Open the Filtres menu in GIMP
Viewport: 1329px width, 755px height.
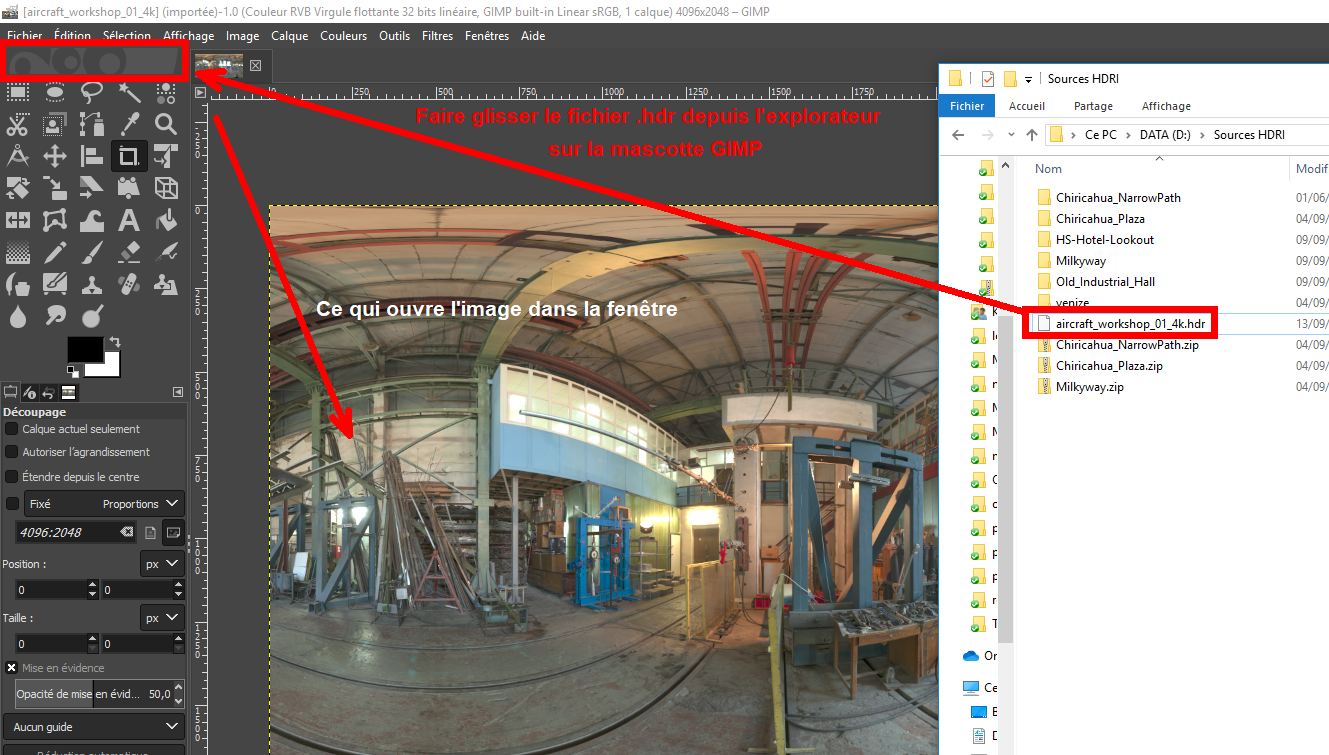click(437, 36)
